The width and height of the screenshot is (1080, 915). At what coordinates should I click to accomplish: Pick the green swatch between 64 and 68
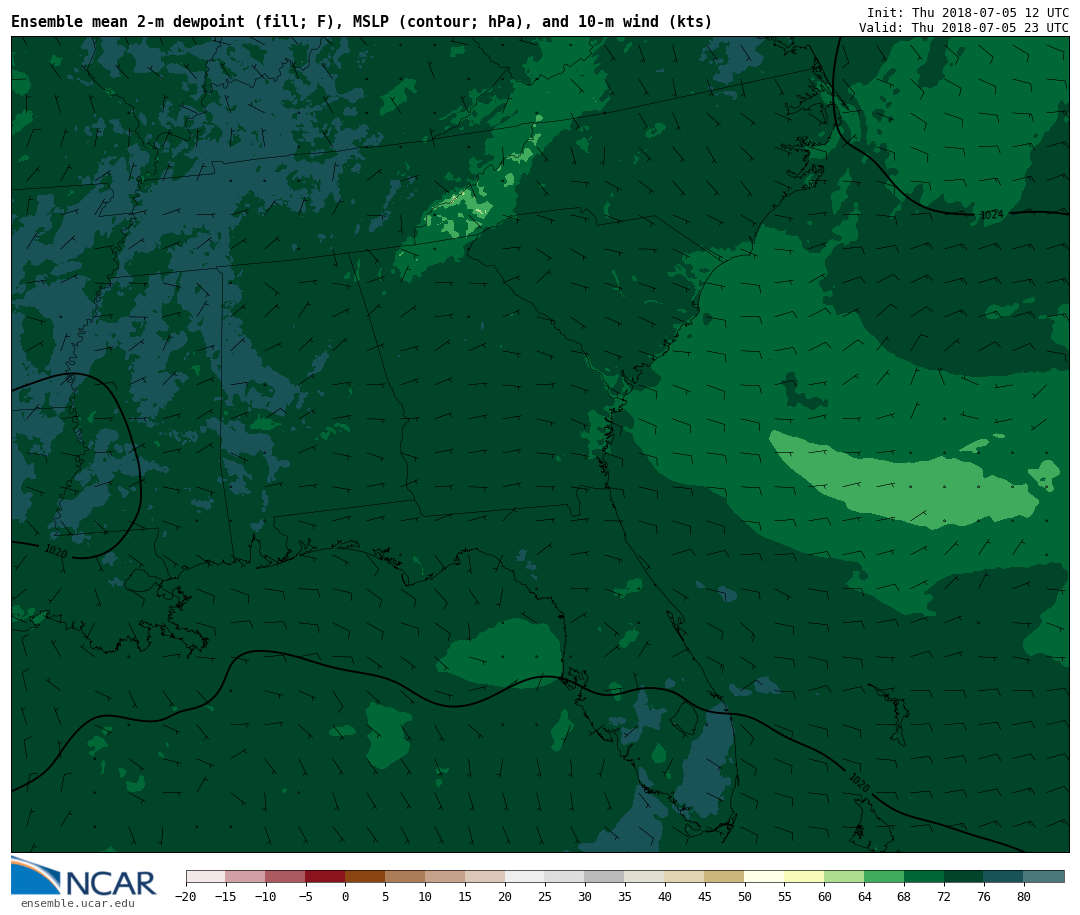(885, 877)
